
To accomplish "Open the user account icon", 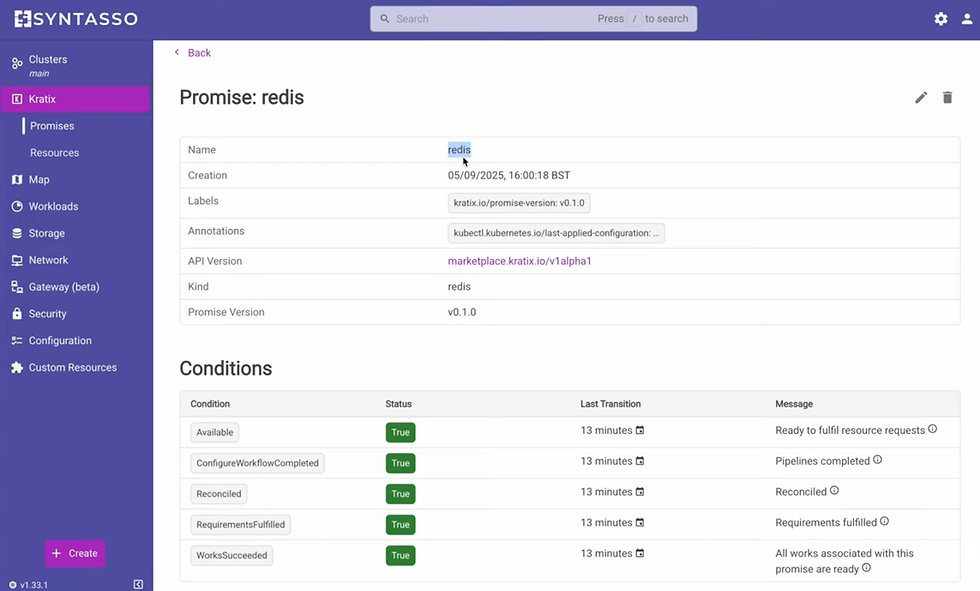I will (x=967, y=19).
